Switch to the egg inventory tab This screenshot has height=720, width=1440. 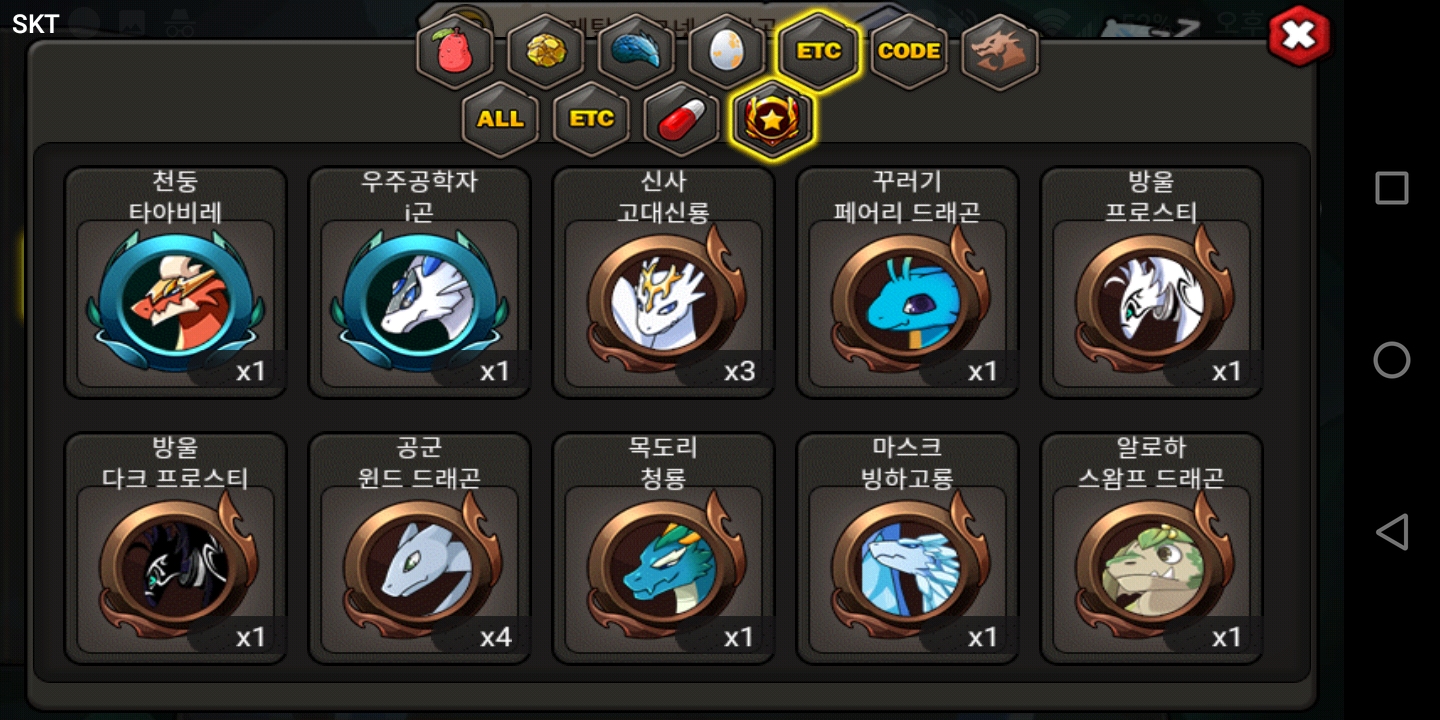pyautogui.click(x=727, y=51)
